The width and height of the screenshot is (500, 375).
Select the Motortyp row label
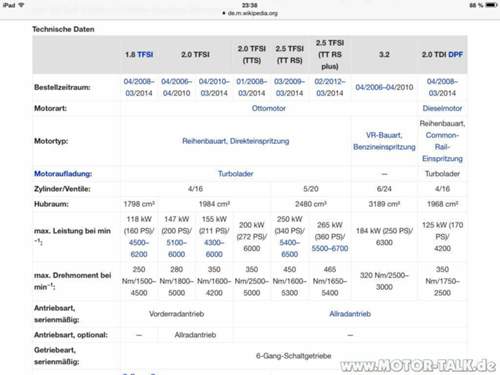tap(51, 141)
